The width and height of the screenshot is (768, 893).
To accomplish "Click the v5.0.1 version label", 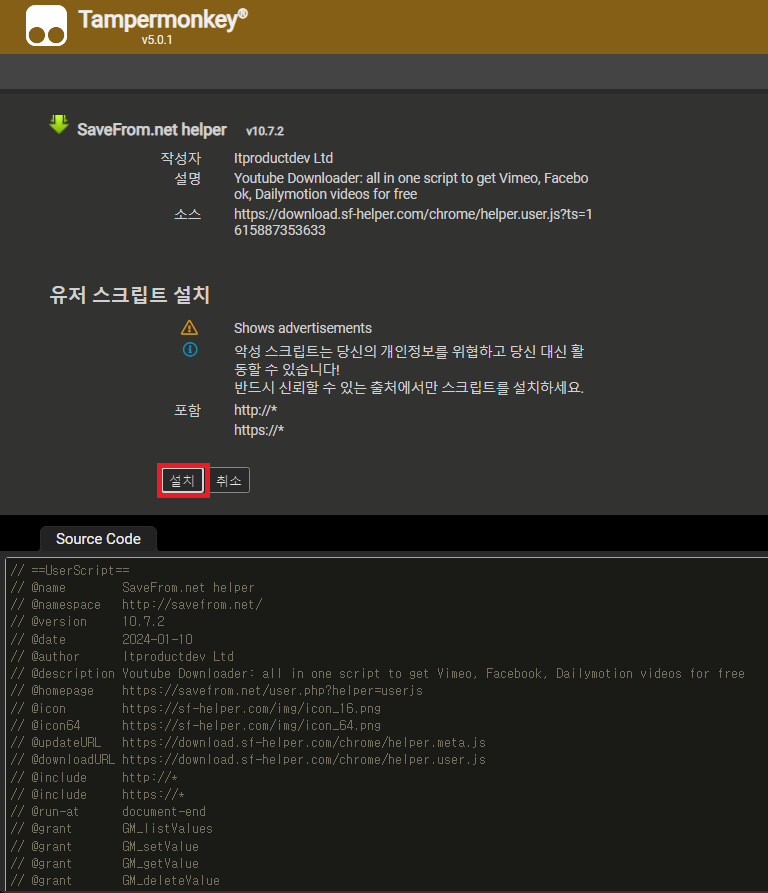I will pos(157,40).
